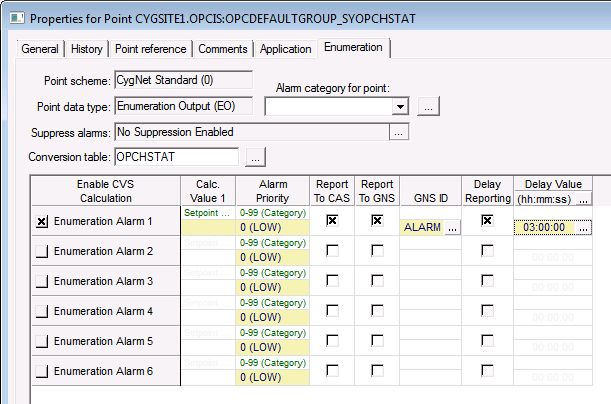
Task: Select the Enumeration tab
Action: (x=353, y=48)
